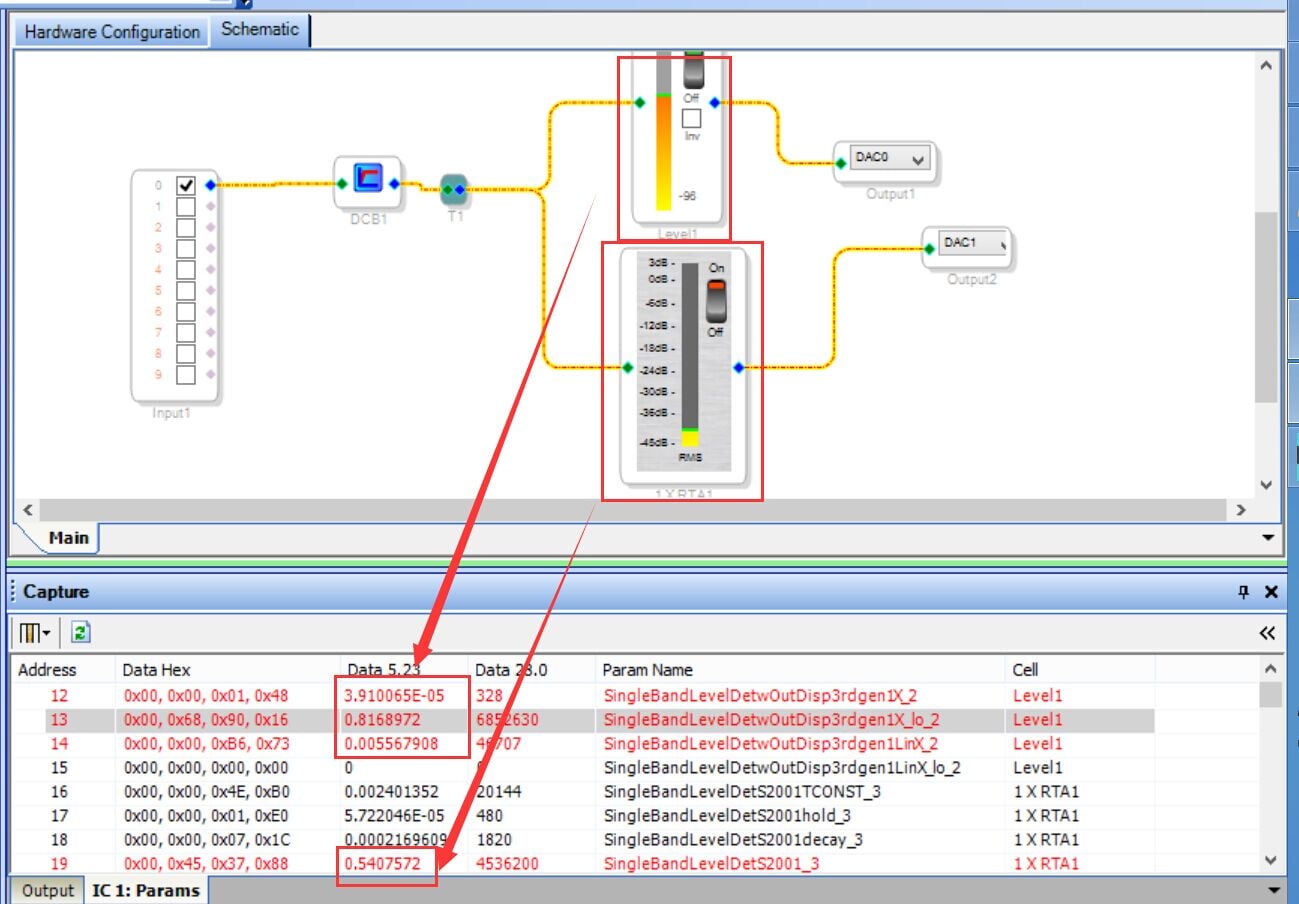Screen dimensions: 1299x904
Task: Click the schematic horizontal scrollbar right arrow
Action: coord(1241,509)
